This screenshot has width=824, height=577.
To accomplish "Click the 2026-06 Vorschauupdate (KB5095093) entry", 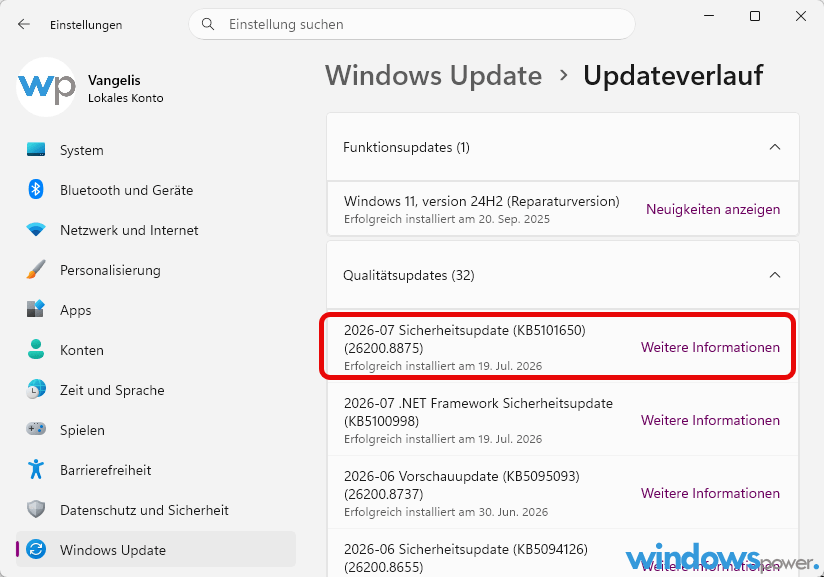I will (563, 493).
